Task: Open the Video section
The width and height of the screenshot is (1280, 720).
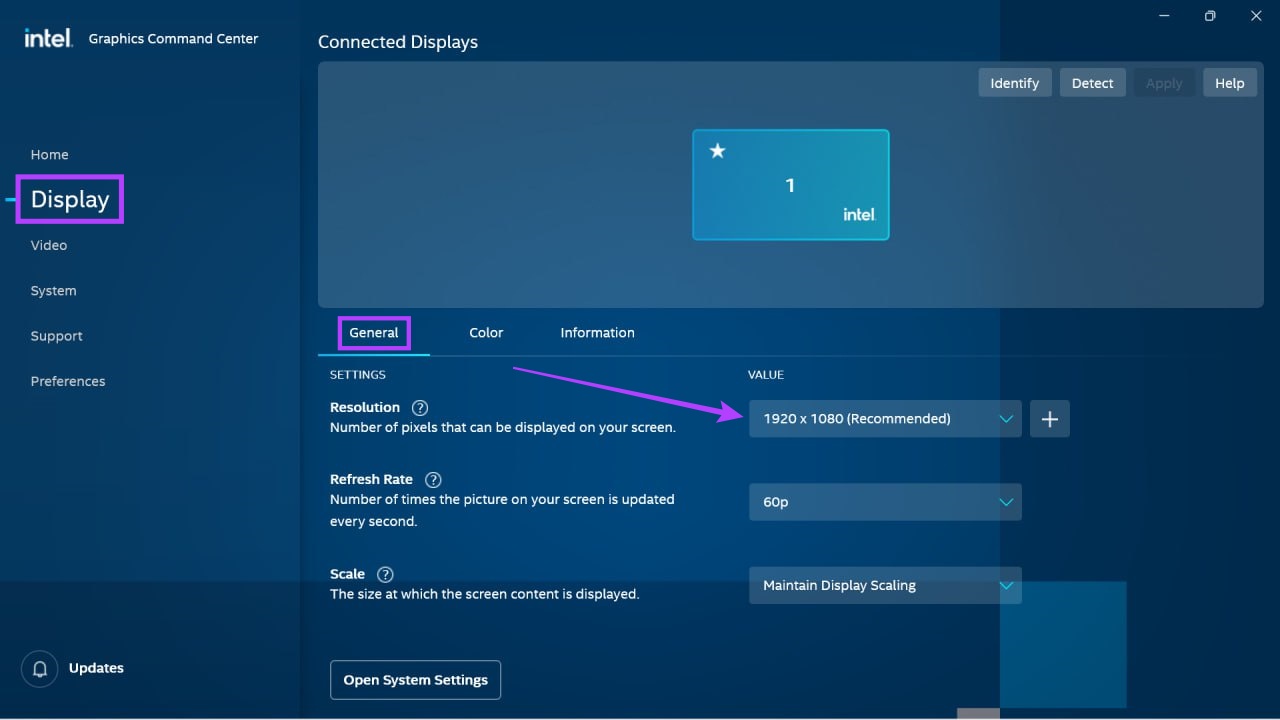Action: pos(49,246)
